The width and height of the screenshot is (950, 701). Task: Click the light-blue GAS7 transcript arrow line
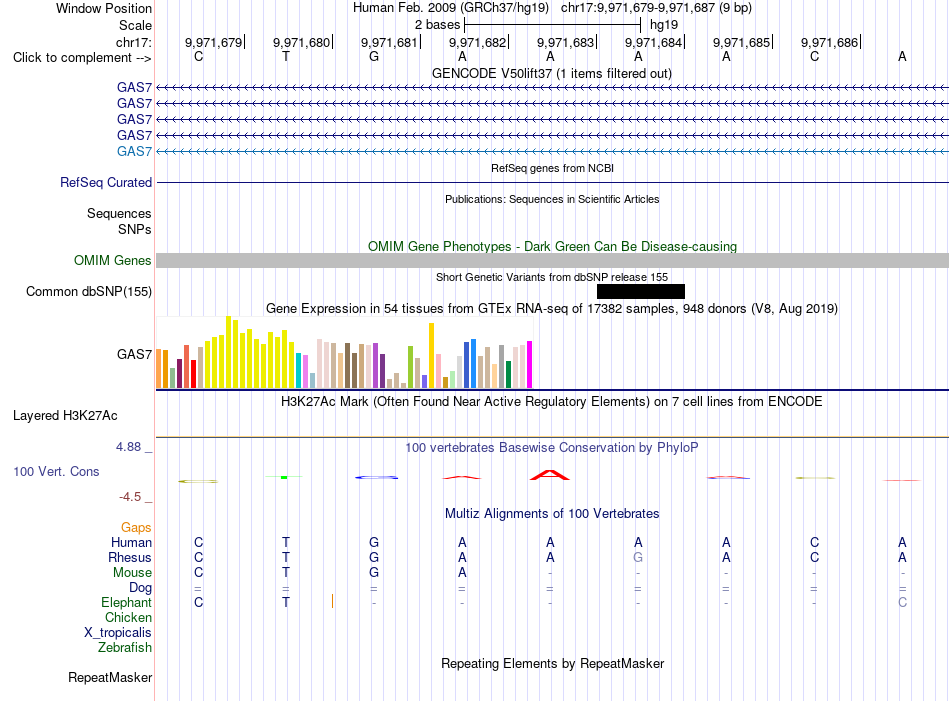tap(552, 151)
